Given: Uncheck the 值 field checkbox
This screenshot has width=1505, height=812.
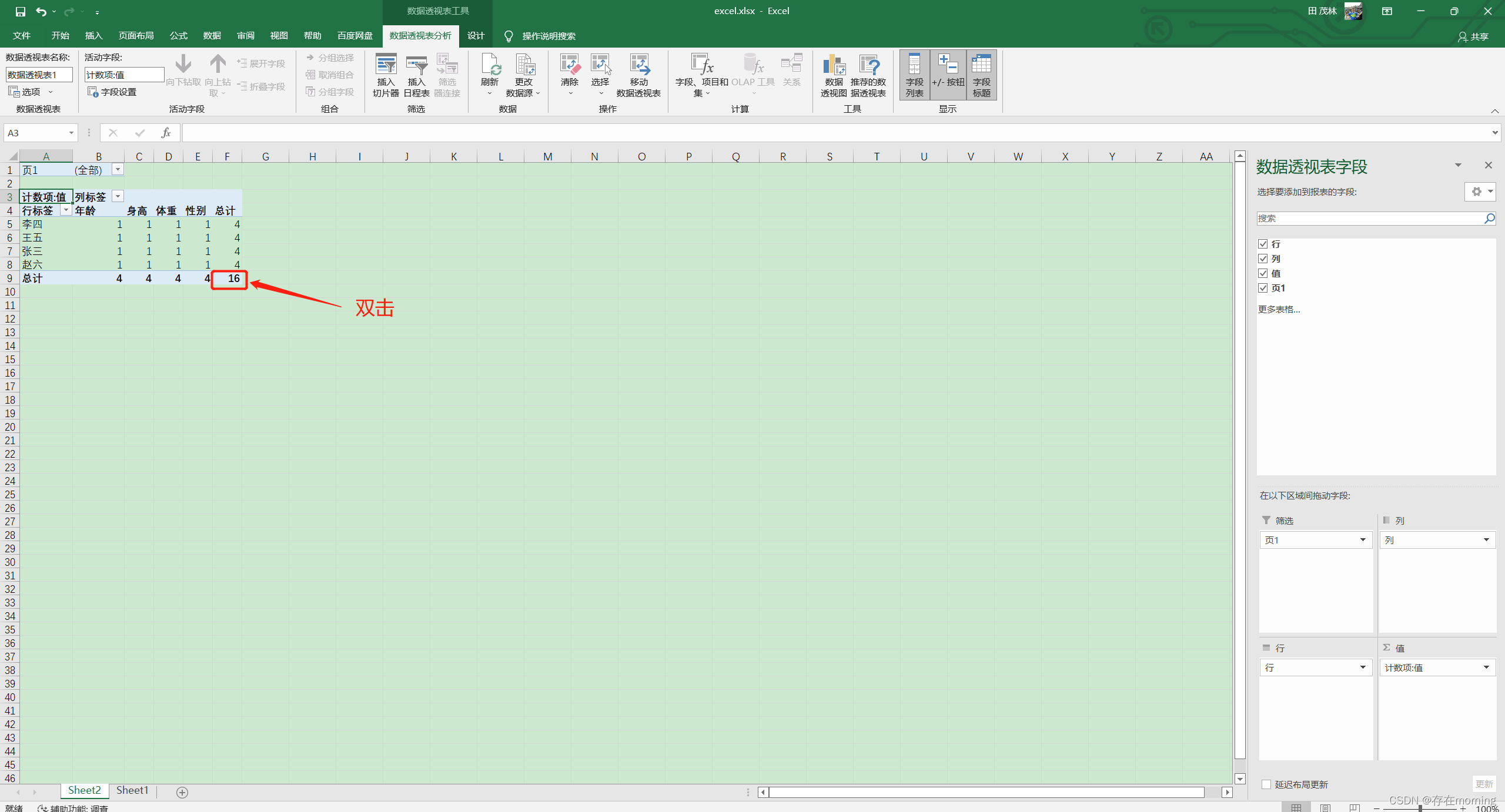Looking at the screenshot, I should (x=1263, y=273).
